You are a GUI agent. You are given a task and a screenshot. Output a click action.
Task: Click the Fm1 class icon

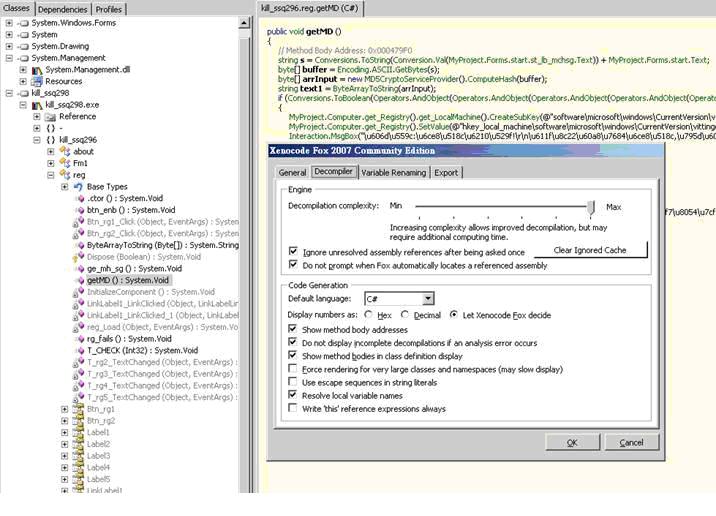point(65,163)
